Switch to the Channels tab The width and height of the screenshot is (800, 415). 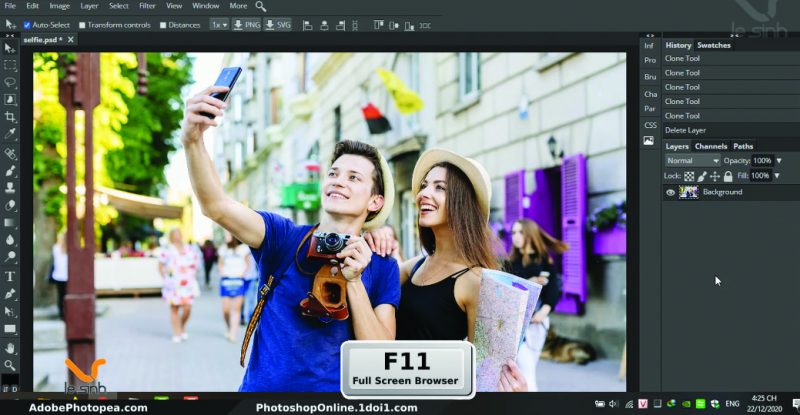711,146
